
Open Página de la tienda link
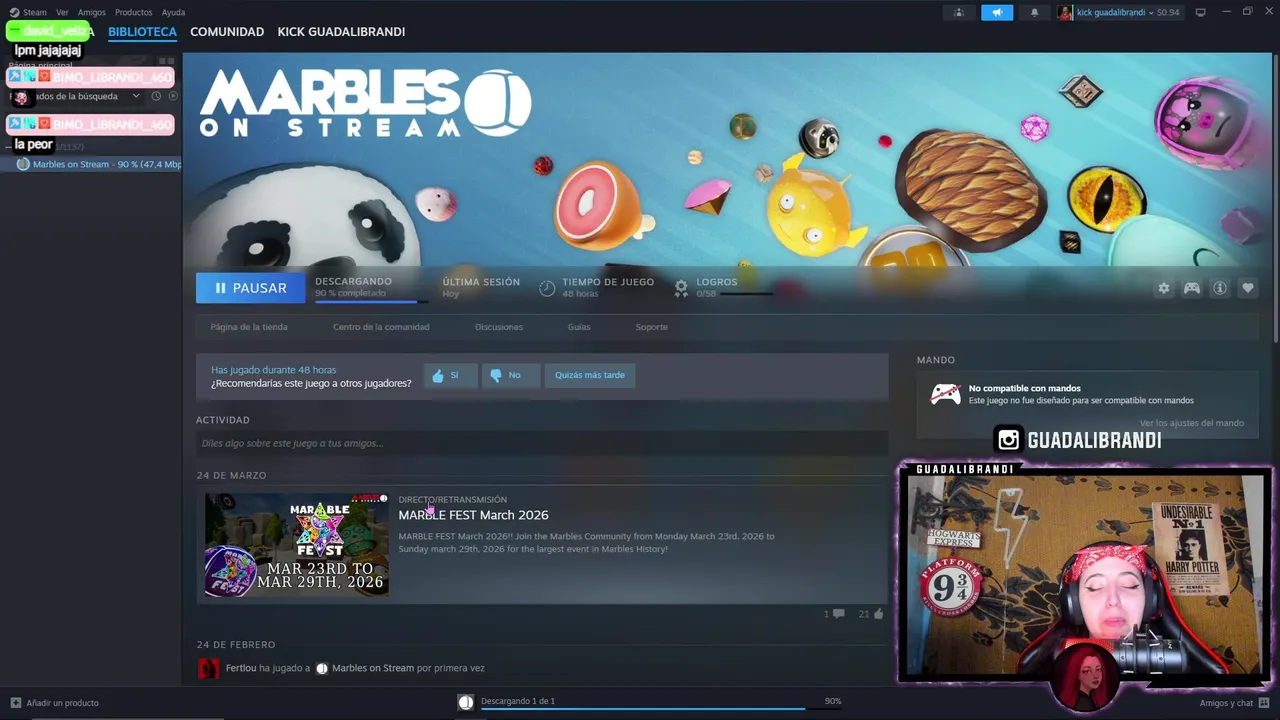[x=249, y=327]
